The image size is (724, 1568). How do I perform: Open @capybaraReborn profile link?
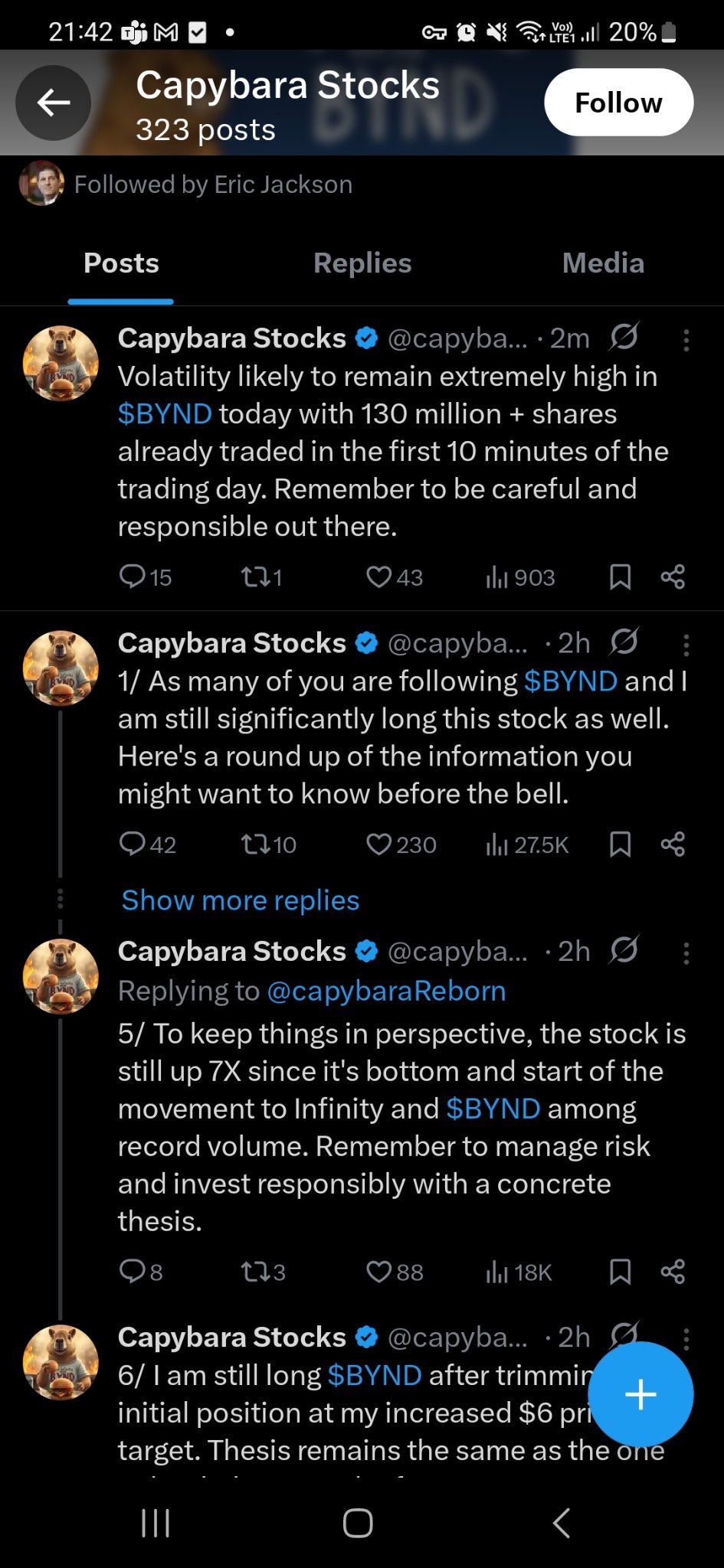point(386,991)
